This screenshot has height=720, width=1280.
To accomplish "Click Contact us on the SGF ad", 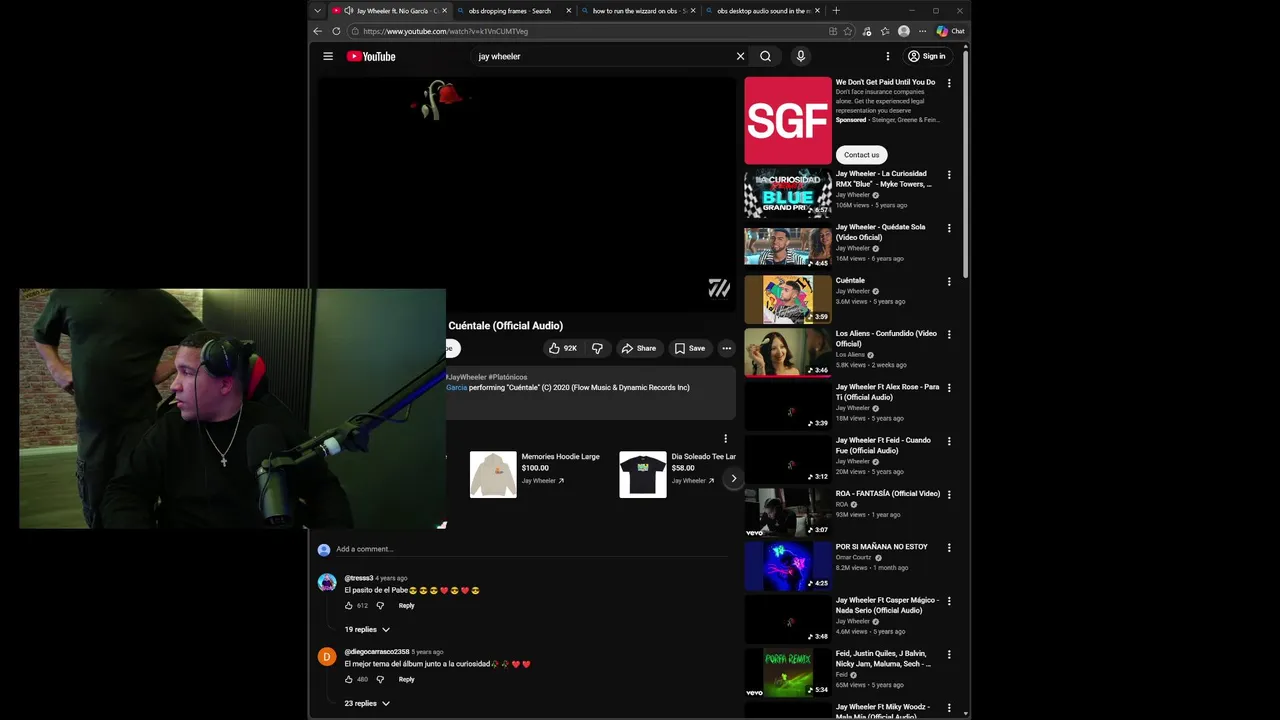I will tap(861, 155).
